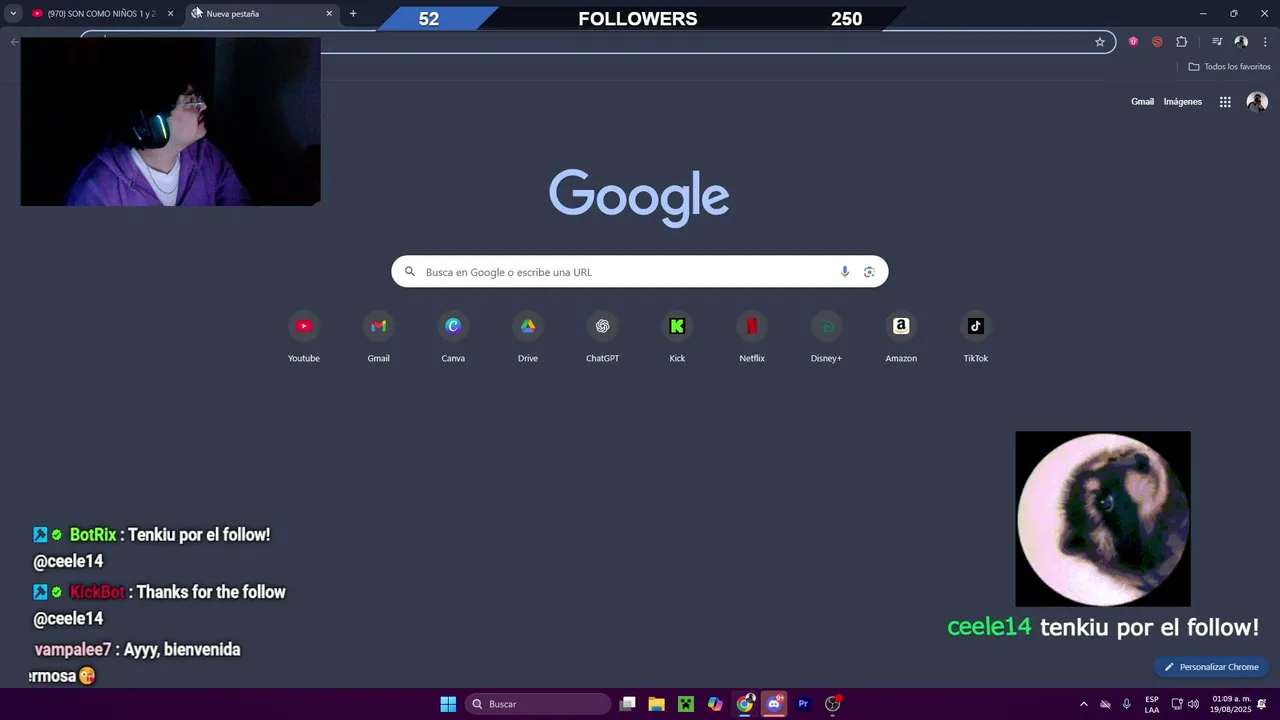Open Todos los favoritos folder
Viewport: 1280px width, 720px height.
click(1229, 67)
